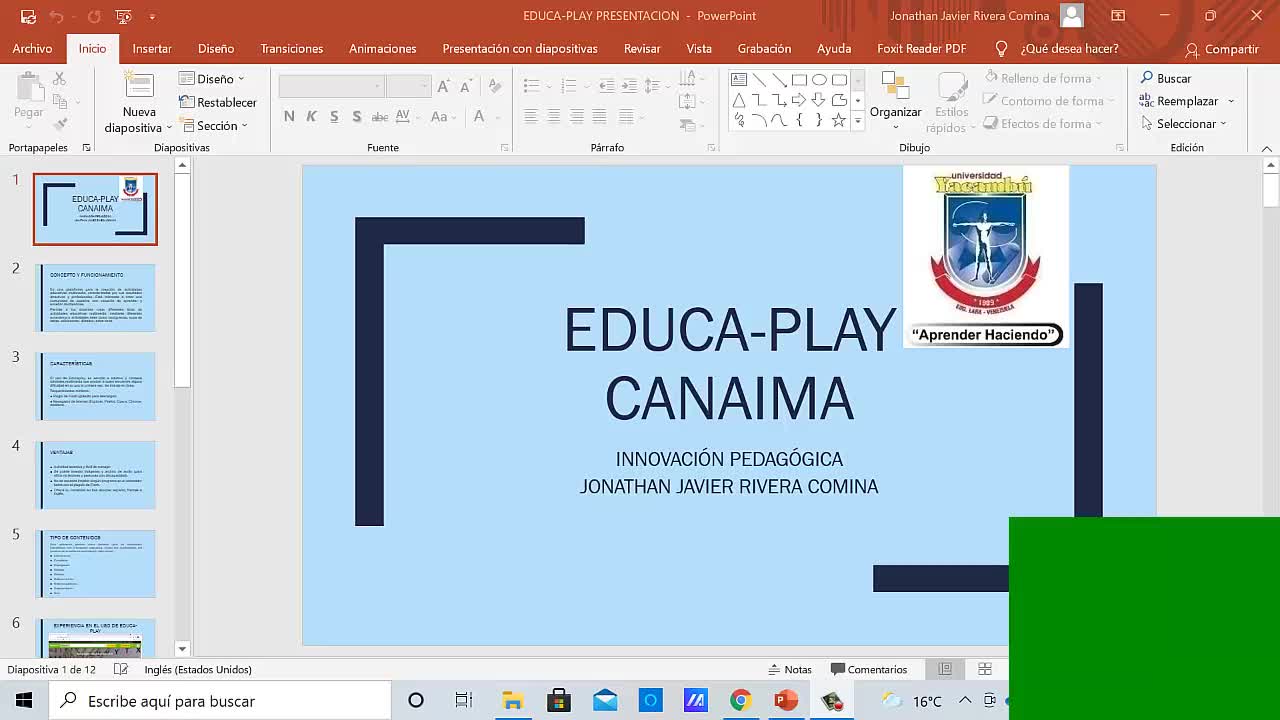Open the ribbon display options button

point(1118,16)
